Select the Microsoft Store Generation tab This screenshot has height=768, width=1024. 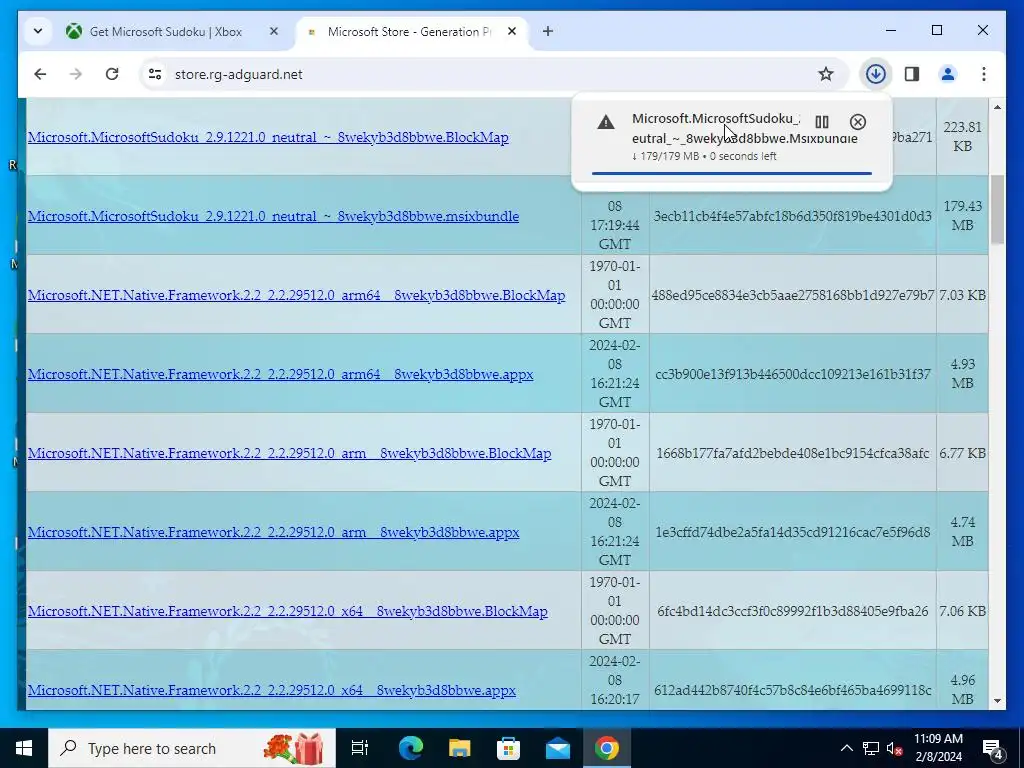pos(409,31)
